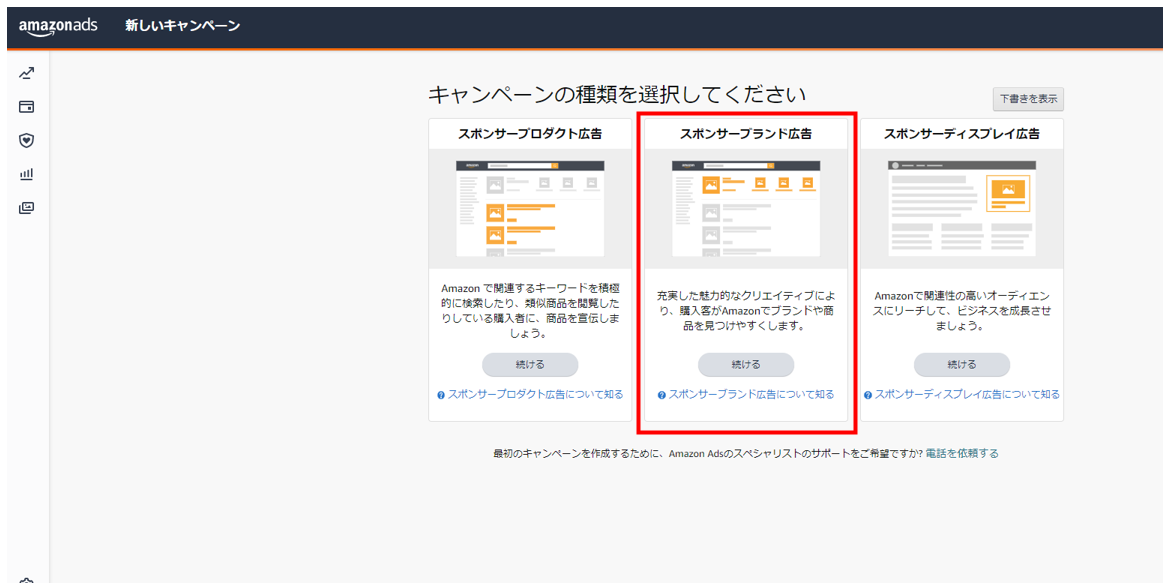Click the Amazon Ads logo
This screenshot has width=1166, height=586.
[x=58, y=26]
